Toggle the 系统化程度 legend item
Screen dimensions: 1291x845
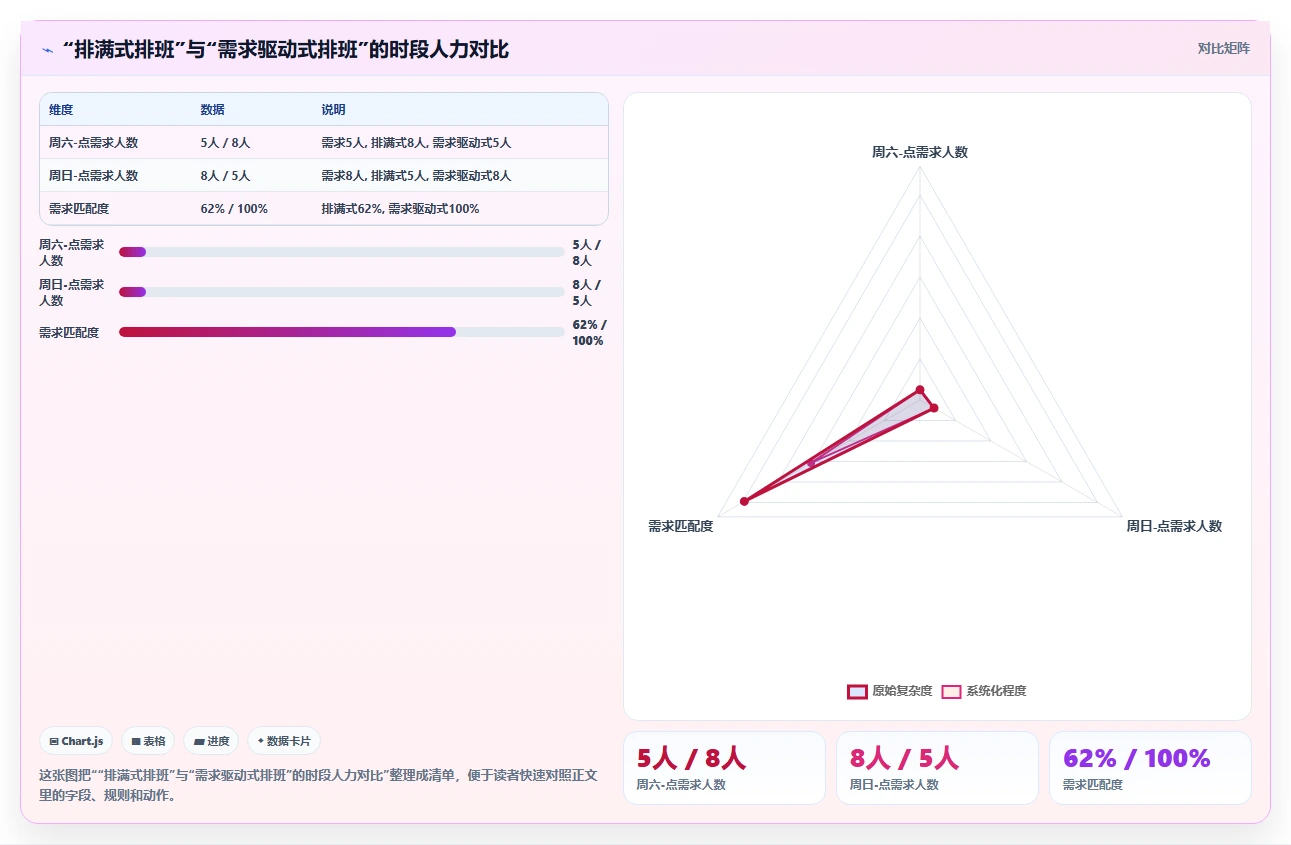tap(984, 691)
